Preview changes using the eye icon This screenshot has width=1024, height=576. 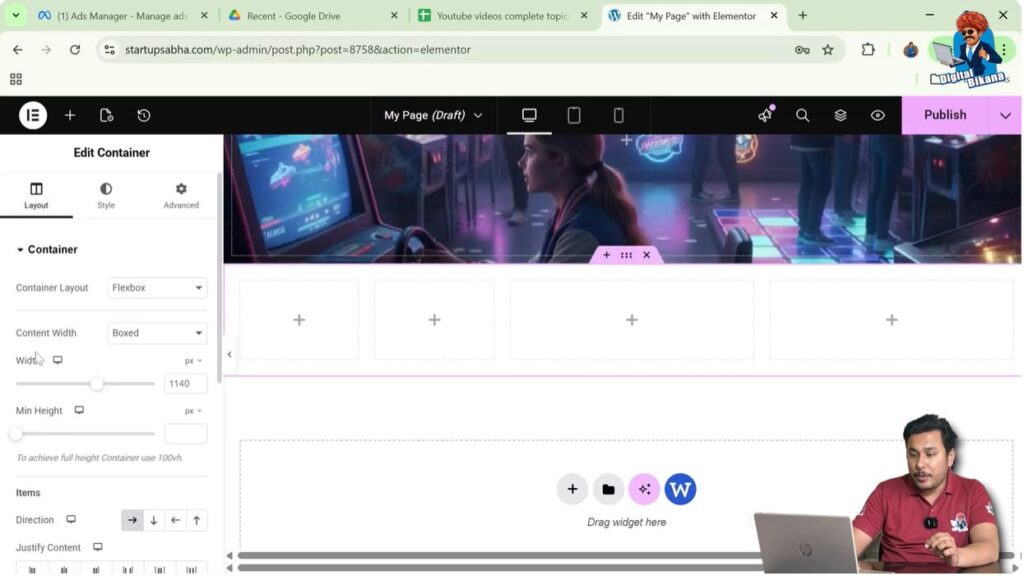(x=878, y=115)
